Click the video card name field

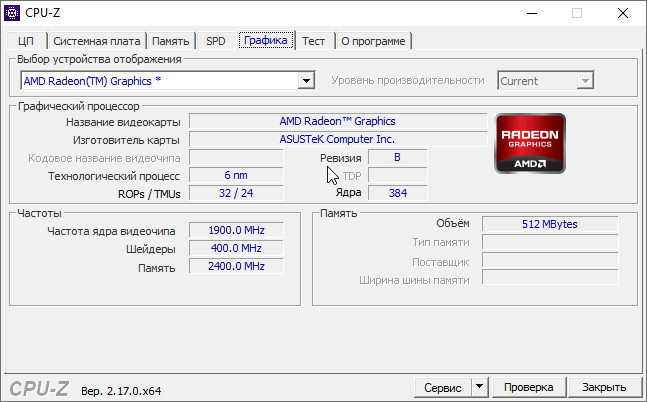pos(337,122)
